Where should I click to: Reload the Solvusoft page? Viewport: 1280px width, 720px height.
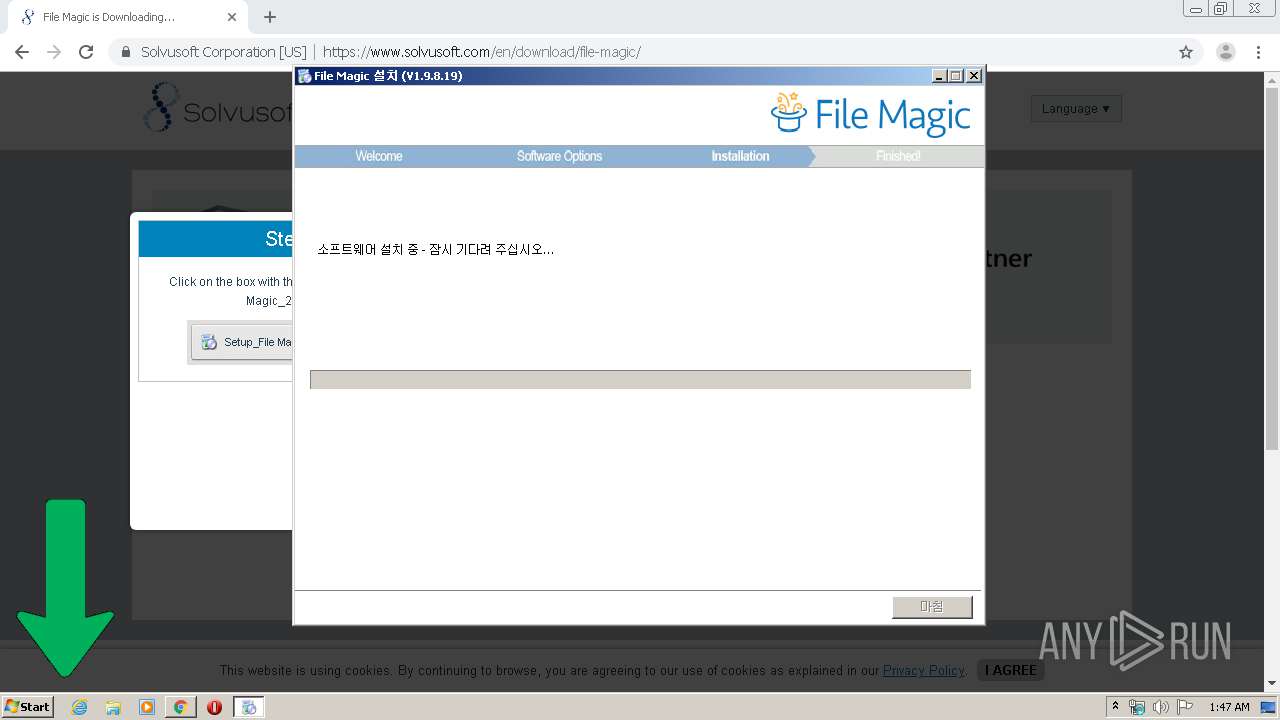(x=86, y=52)
